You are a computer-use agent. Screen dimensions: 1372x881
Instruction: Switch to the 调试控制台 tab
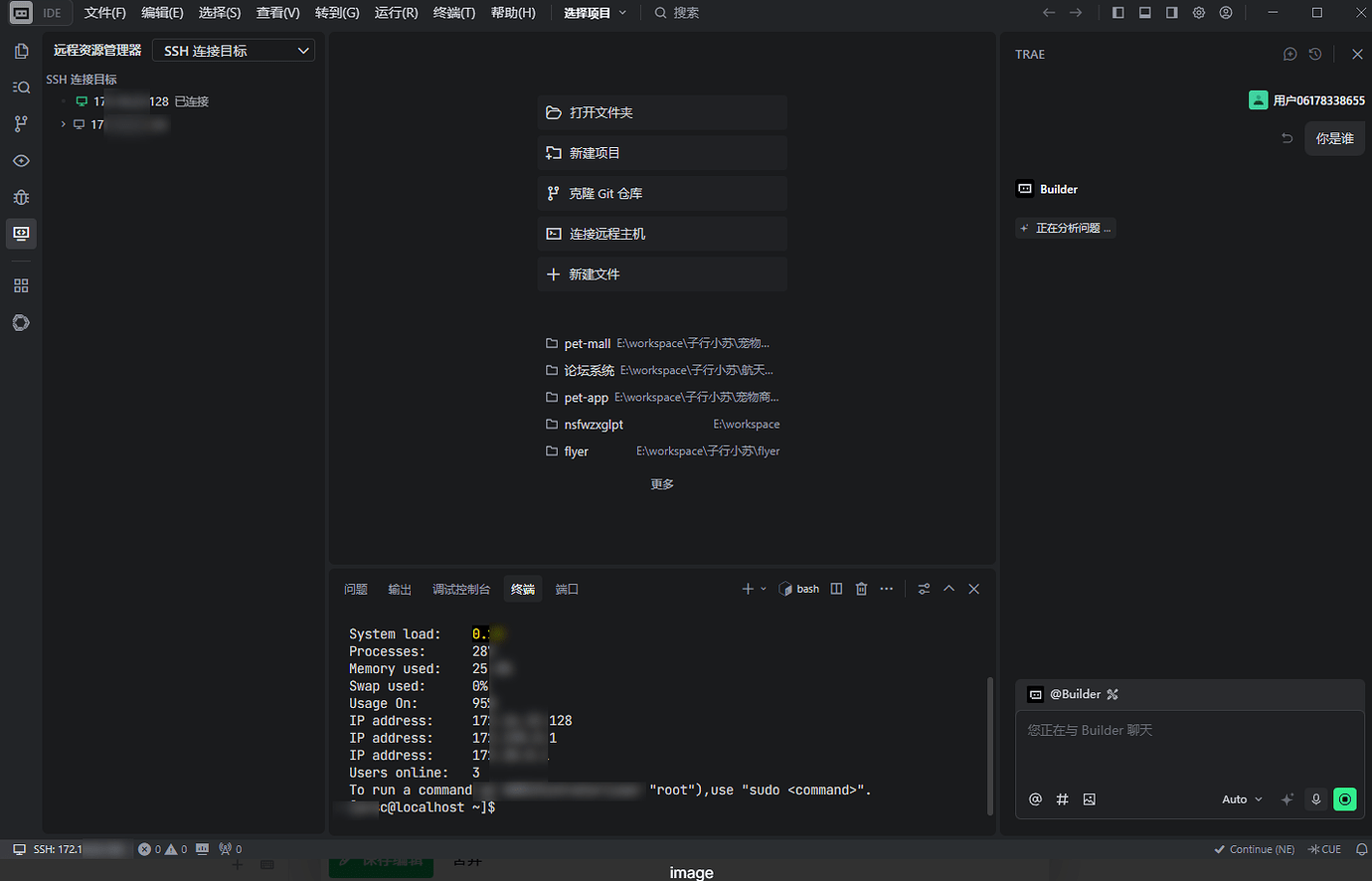(x=461, y=590)
